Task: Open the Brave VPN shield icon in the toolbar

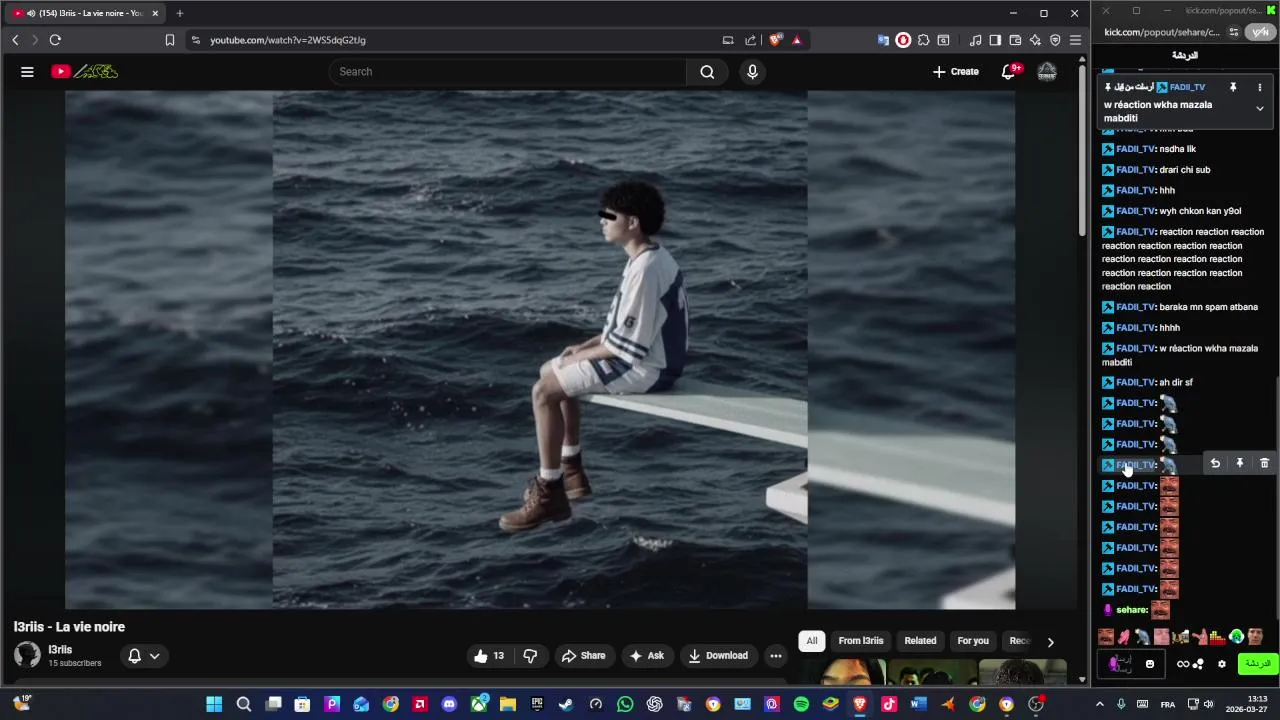Action: 1055,40
